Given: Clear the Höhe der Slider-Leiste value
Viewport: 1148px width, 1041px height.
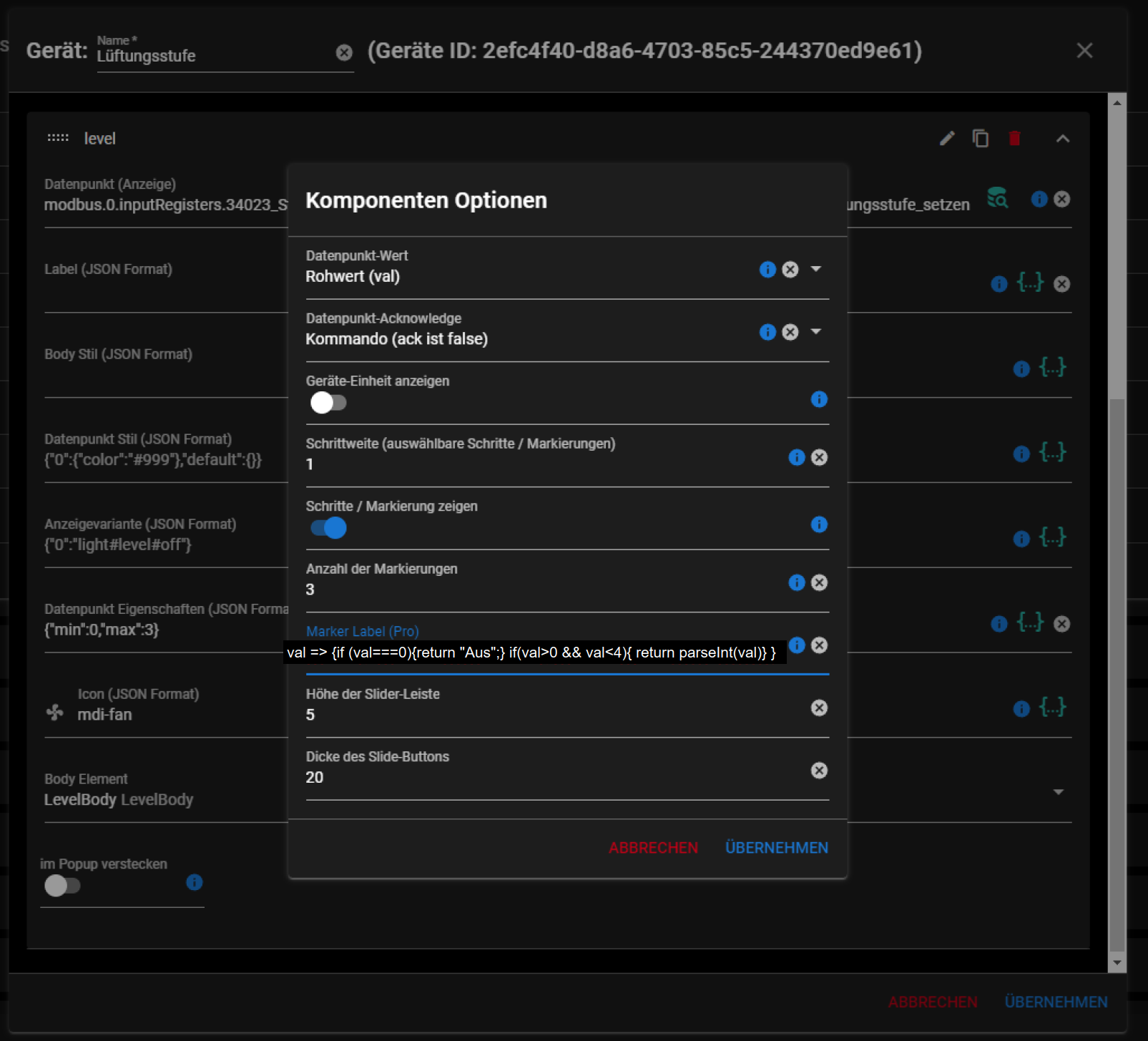Looking at the screenshot, I should click(x=820, y=708).
